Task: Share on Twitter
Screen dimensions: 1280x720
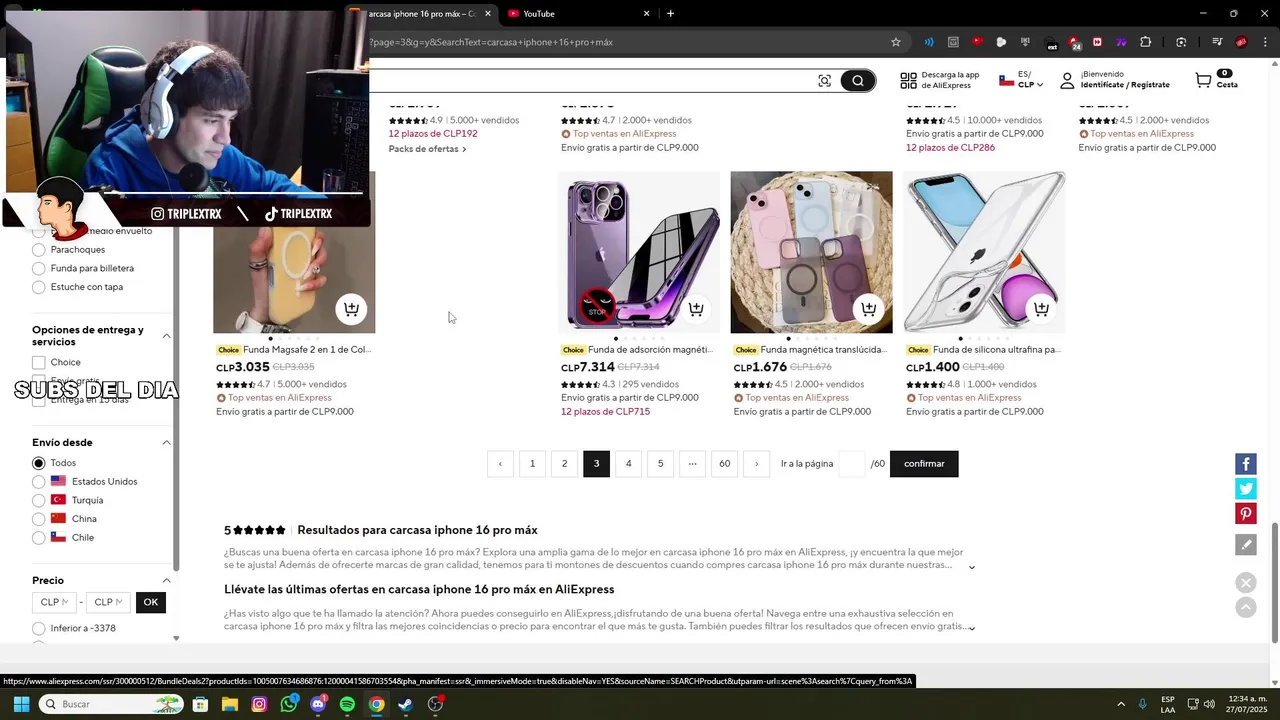Action: [1246, 489]
